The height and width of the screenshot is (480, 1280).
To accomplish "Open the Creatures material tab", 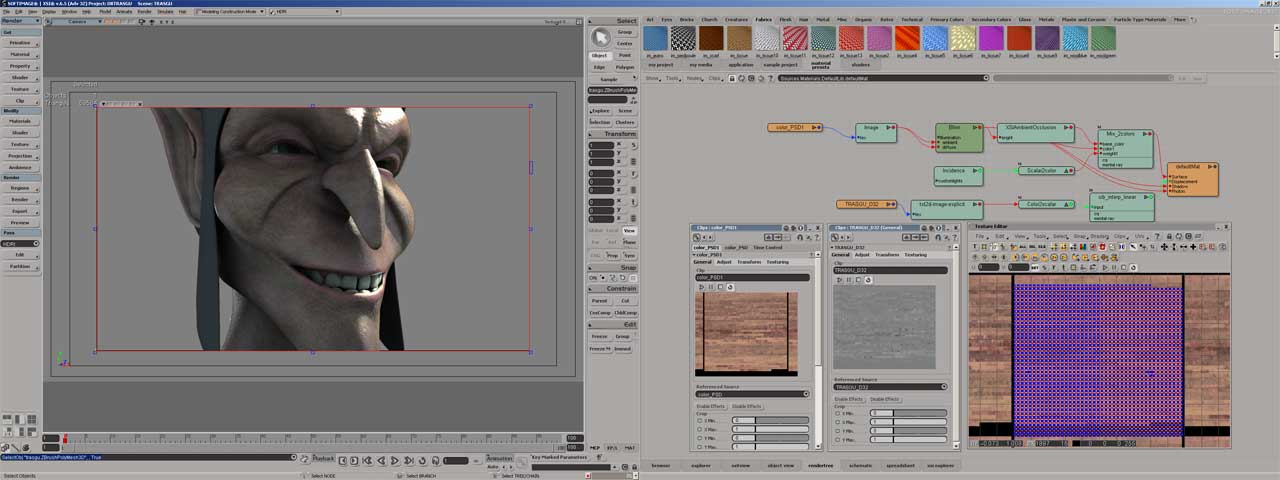I will (x=736, y=19).
